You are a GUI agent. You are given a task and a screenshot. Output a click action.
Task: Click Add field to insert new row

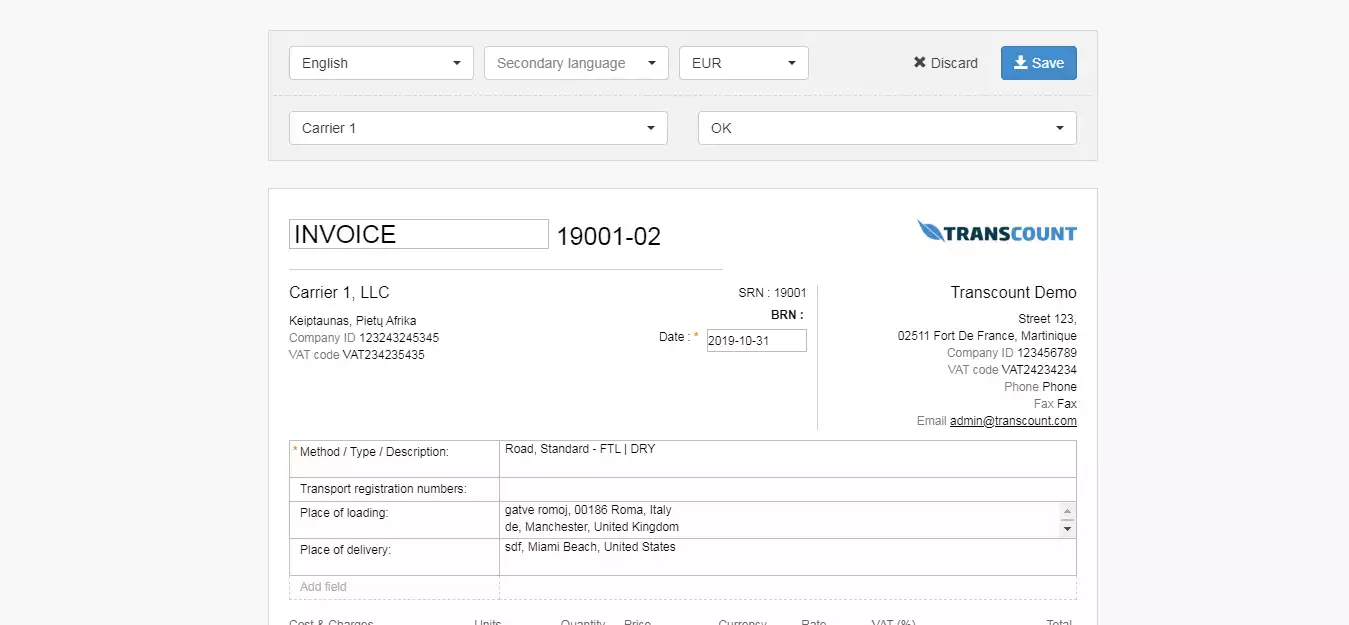pyautogui.click(x=322, y=586)
